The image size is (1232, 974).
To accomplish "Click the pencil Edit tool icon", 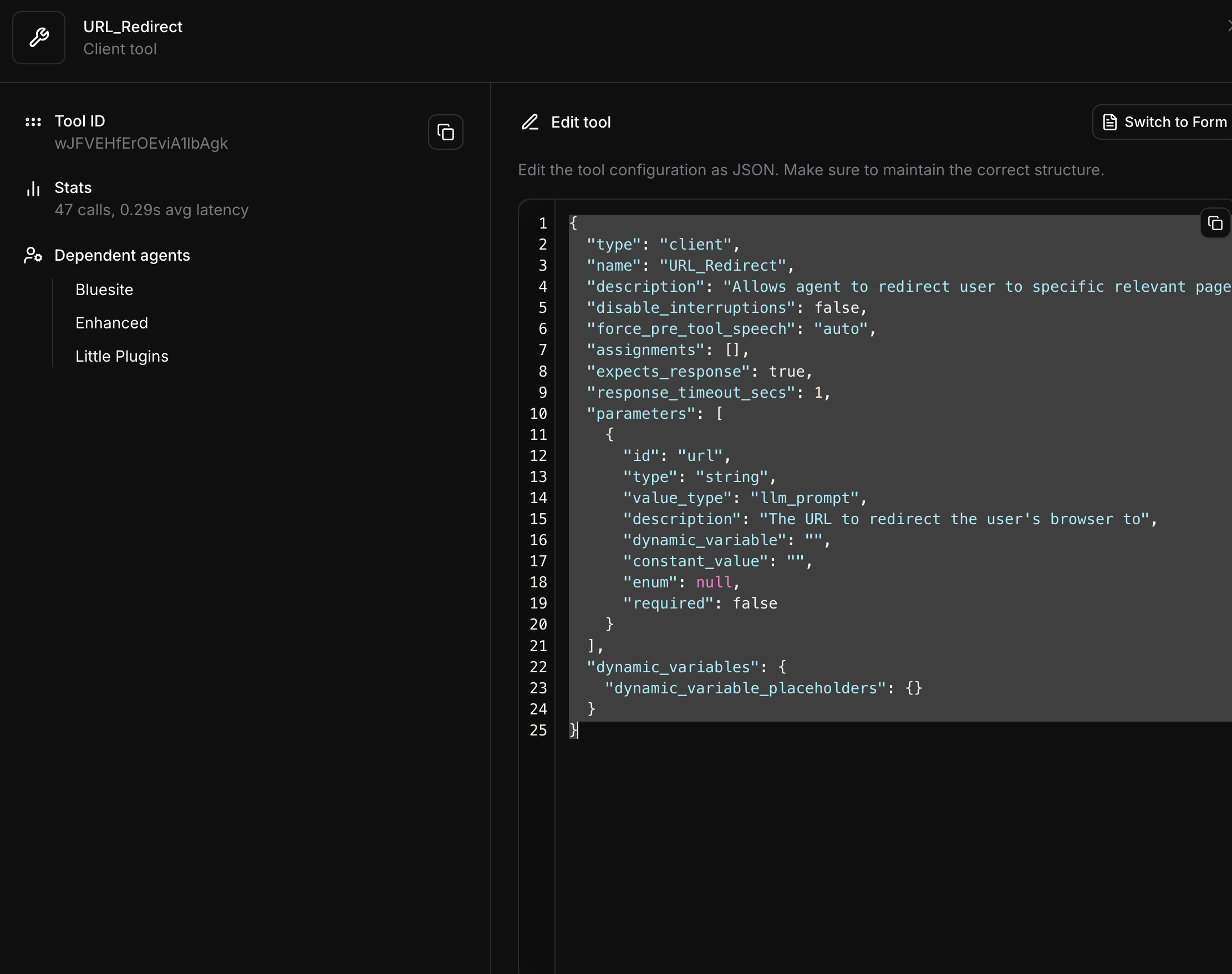I will click(x=530, y=122).
